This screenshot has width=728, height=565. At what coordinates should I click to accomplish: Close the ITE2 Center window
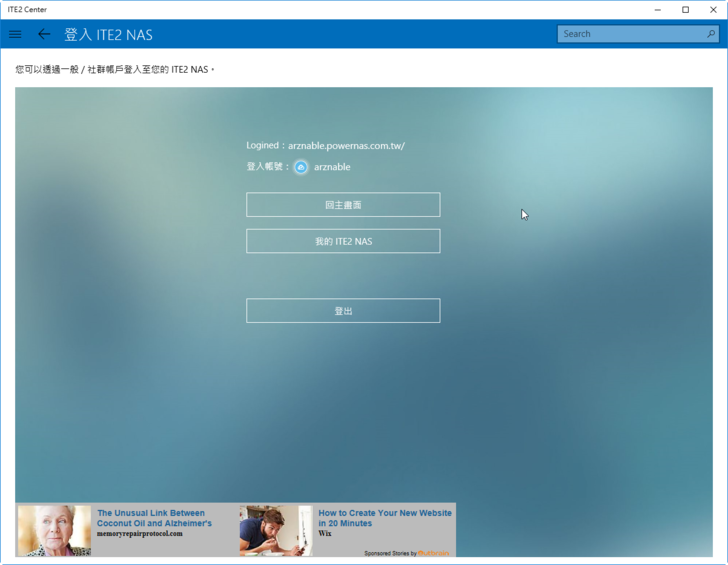(x=713, y=9)
